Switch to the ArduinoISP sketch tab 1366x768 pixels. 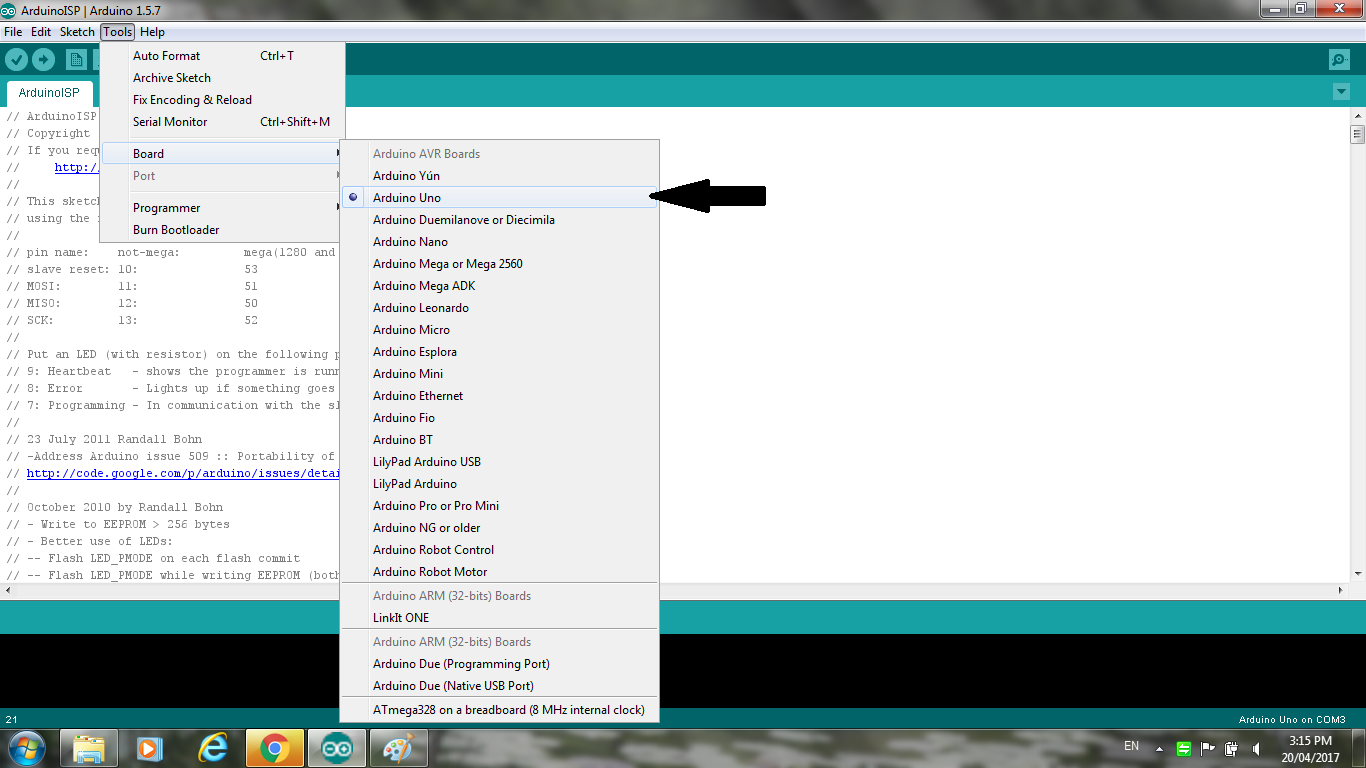(49, 93)
